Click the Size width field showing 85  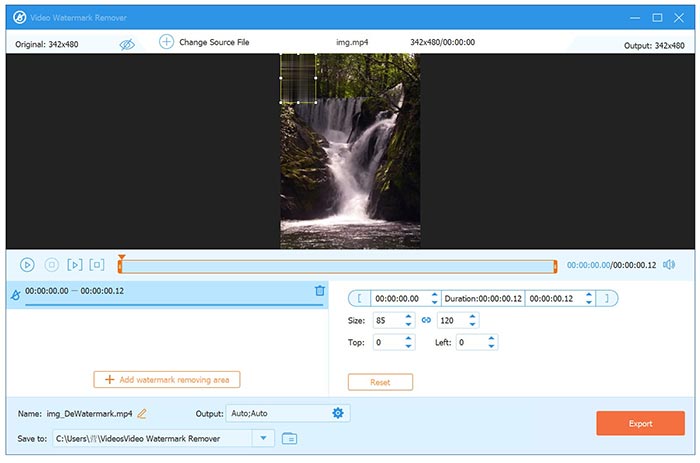coord(385,321)
